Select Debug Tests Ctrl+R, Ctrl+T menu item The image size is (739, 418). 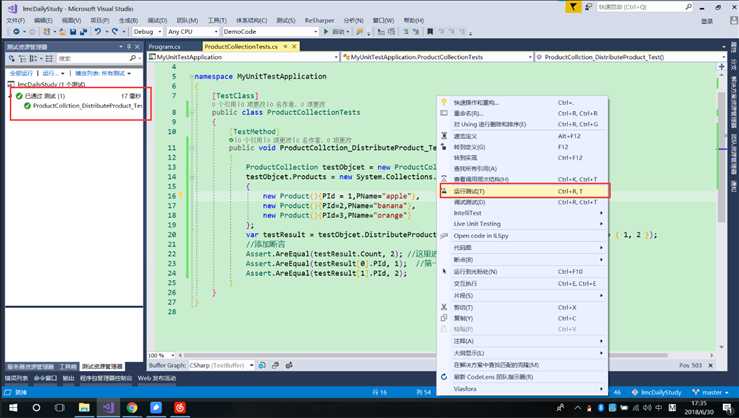click(x=523, y=202)
